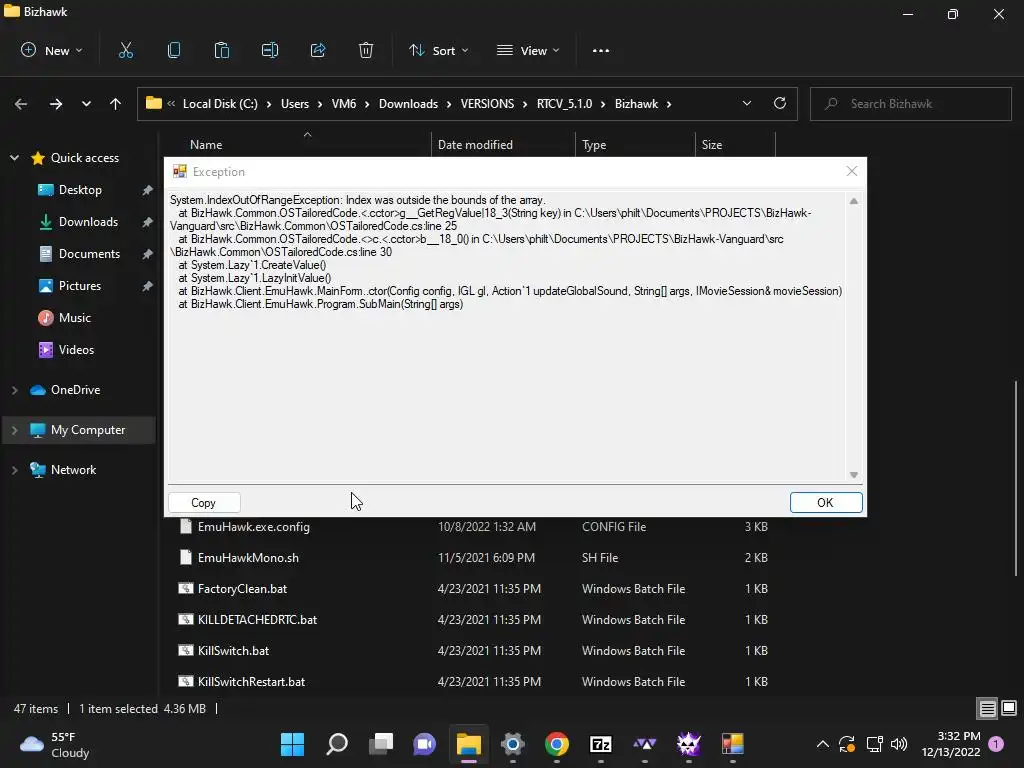Open Desktop in Quick access
The width and height of the screenshot is (1024, 768).
pyautogui.click(x=80, y=190)
